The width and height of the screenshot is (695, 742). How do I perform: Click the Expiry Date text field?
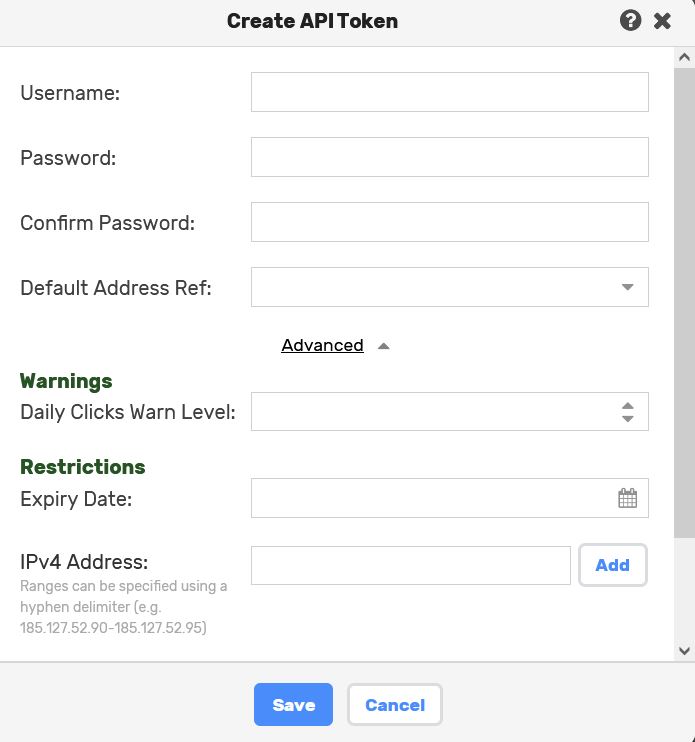[430, 498]
